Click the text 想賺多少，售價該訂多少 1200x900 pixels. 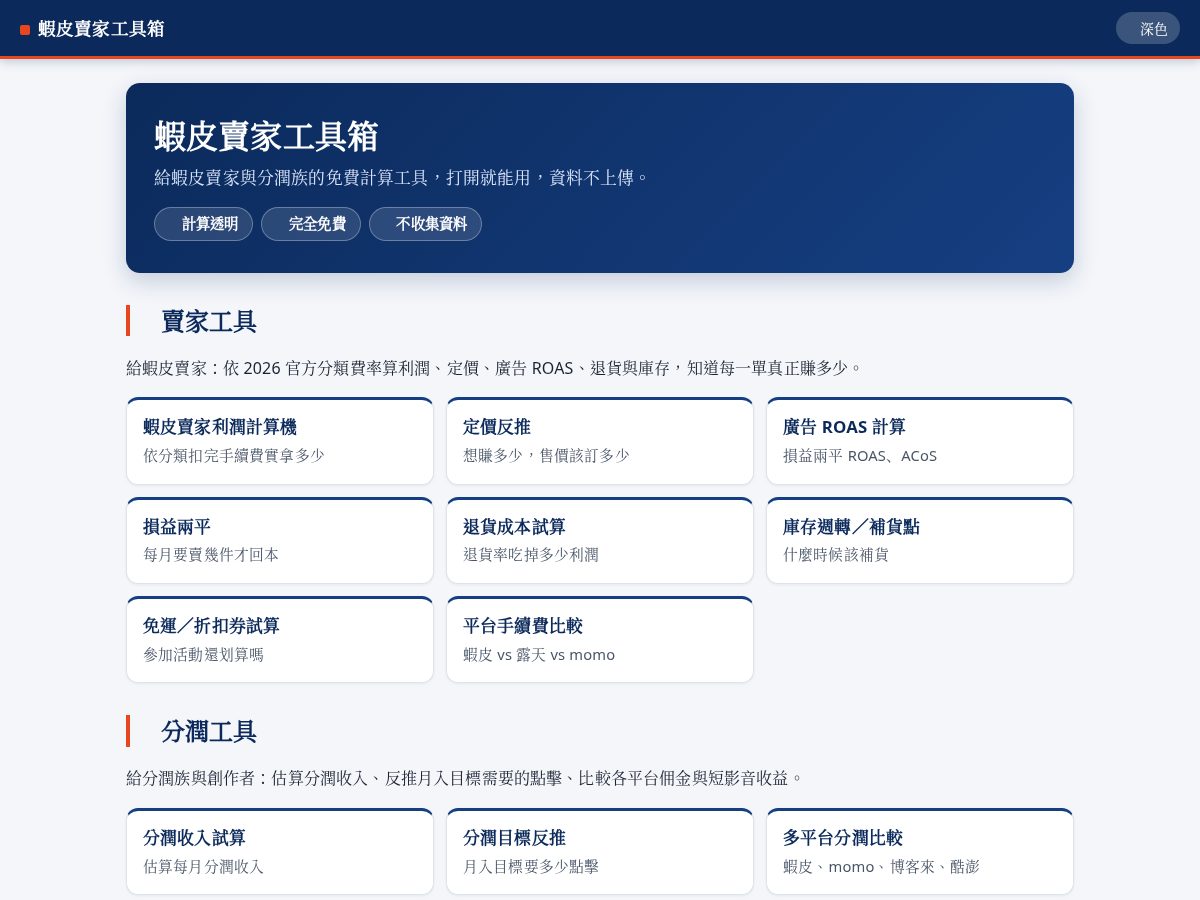[x=546, y=455]
